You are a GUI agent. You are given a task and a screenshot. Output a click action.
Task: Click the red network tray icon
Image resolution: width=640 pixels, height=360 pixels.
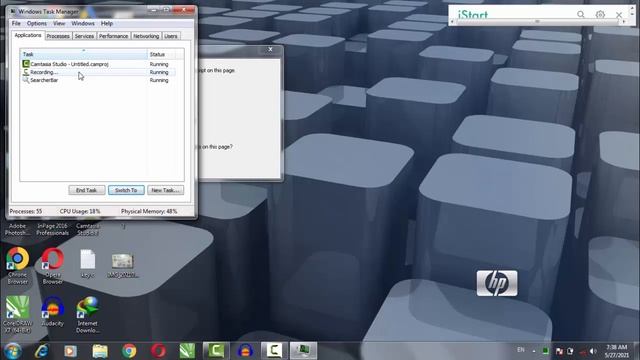[x=583, y=351]
